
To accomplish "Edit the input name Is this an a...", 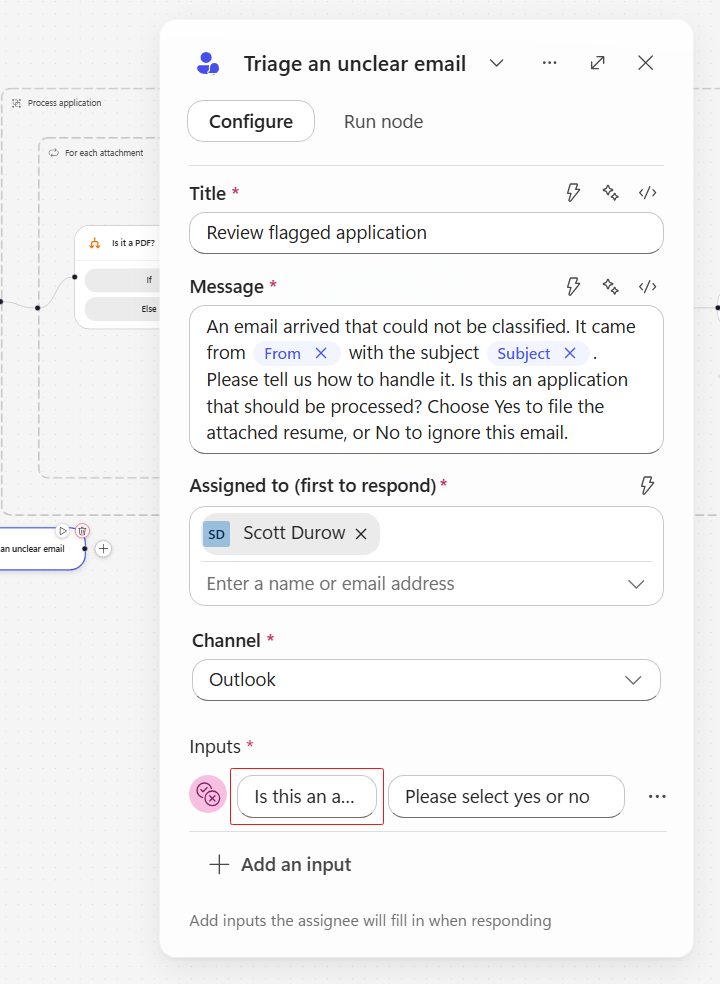I will pos(307,796).
